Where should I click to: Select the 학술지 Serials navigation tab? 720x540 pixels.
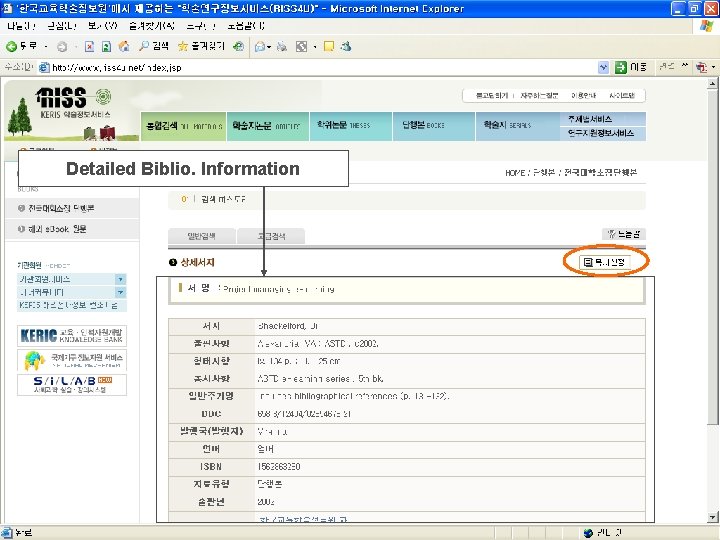pyautogui.click(x=518, y=126)
